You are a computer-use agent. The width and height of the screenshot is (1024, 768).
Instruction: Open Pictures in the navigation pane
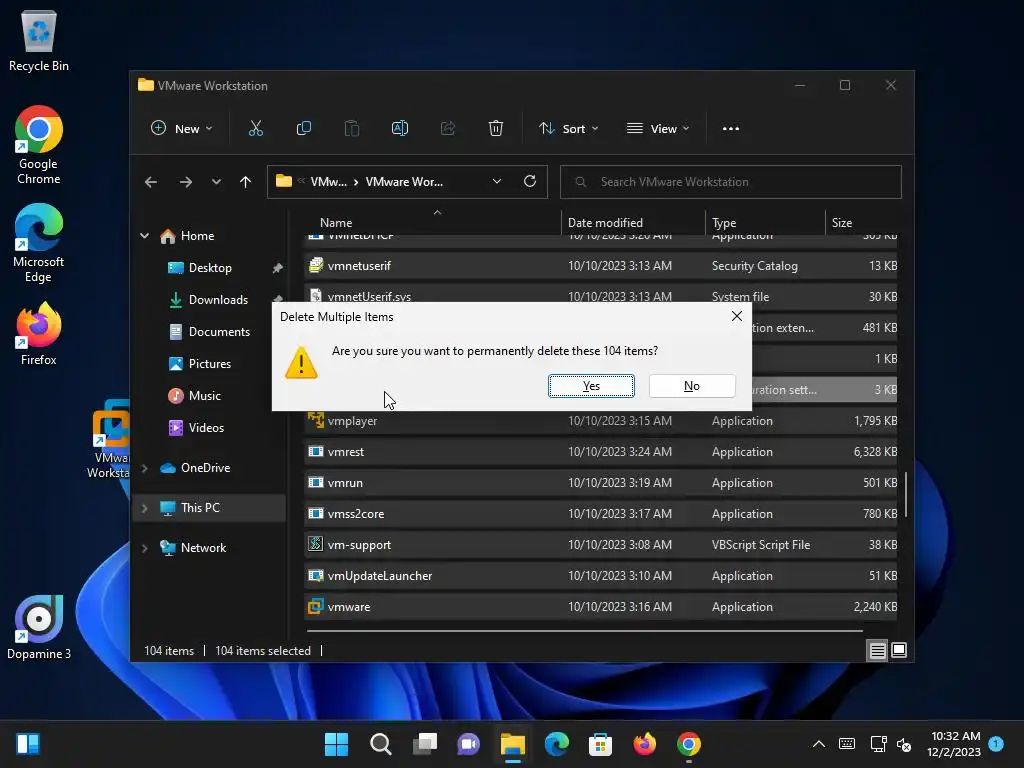[x=210, y=364]
